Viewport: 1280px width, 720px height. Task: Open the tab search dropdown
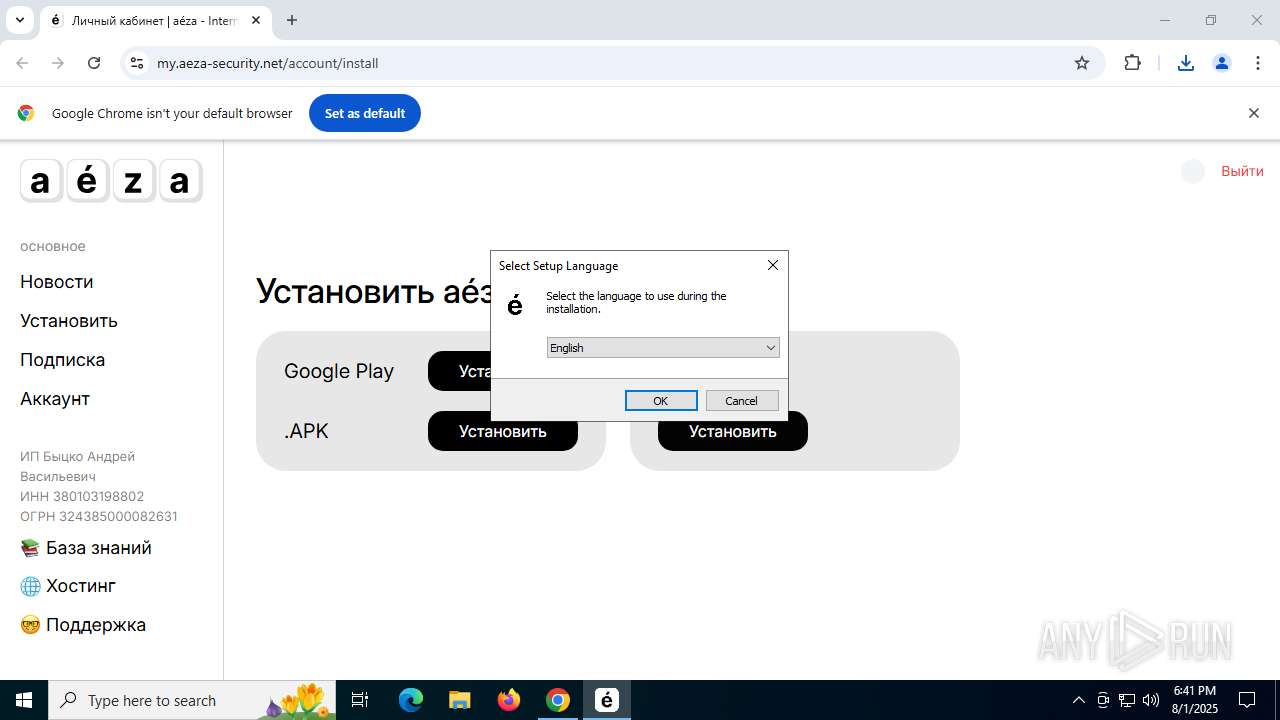(x=19, y=20)
